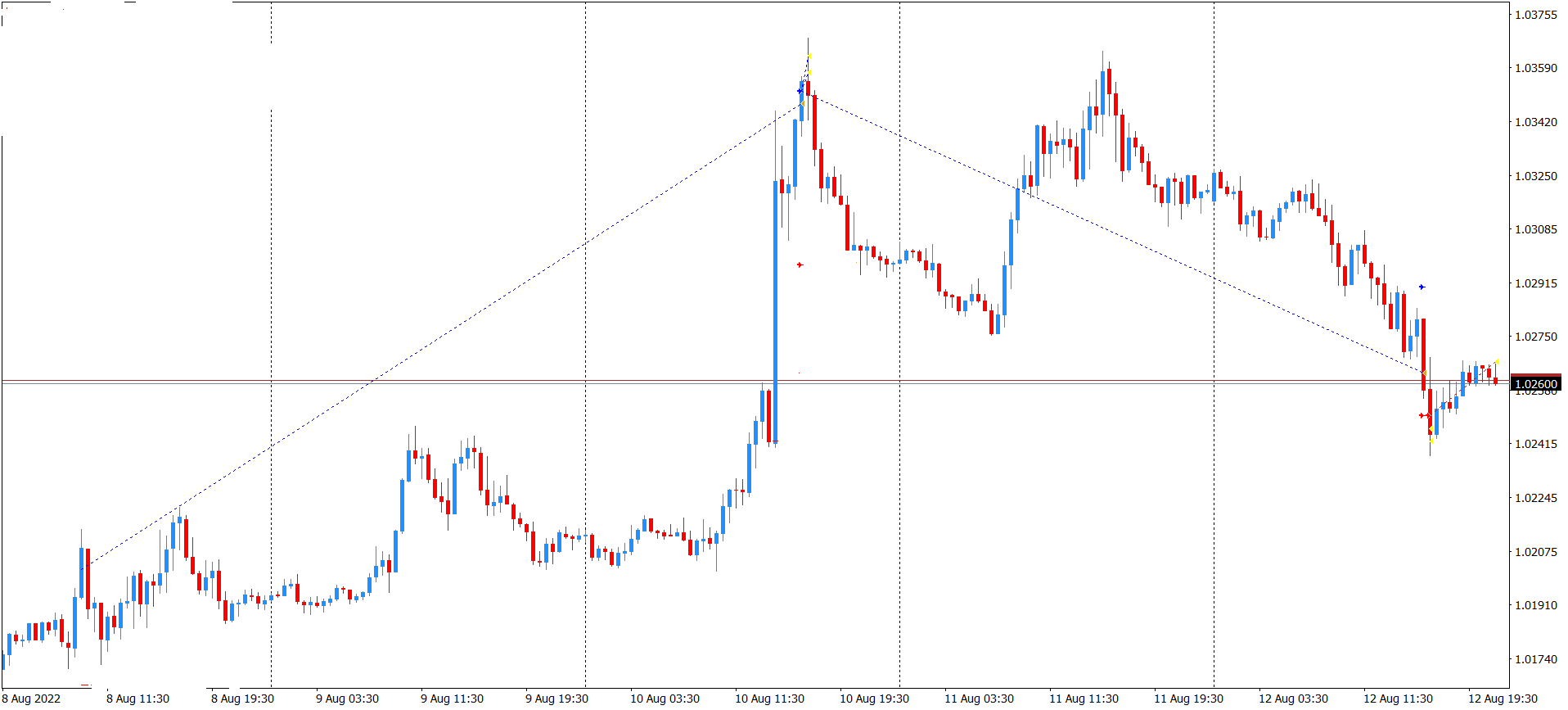Click the 1.02415 price axis label
The height and width of the screenshot is (710, 1568).
point(1536,444)
